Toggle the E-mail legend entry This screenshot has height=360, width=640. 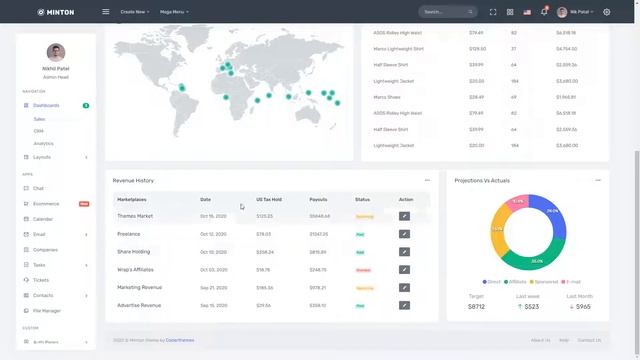click(571, 282)
